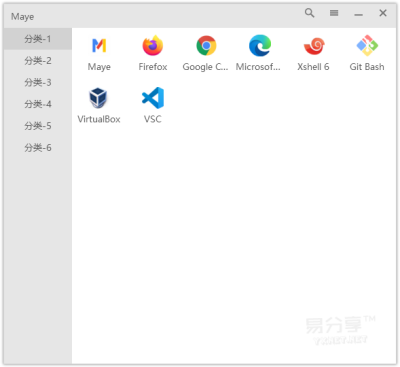Click the Maye title text
The width and height of the screenshot is (400, 367).
pos(22,17)
